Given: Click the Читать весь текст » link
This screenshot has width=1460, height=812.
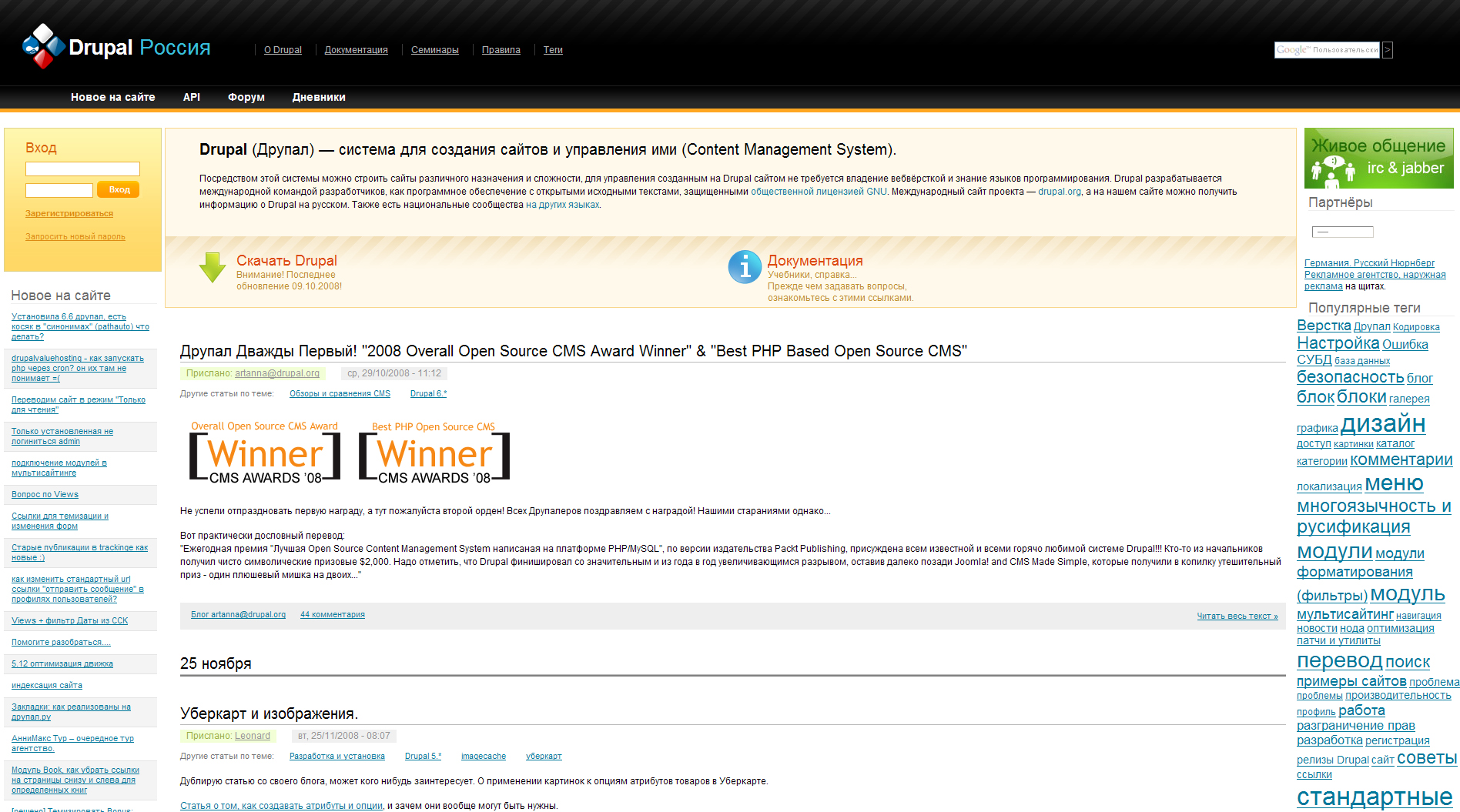Looking at the screenshot, I should coord(1237,616).
